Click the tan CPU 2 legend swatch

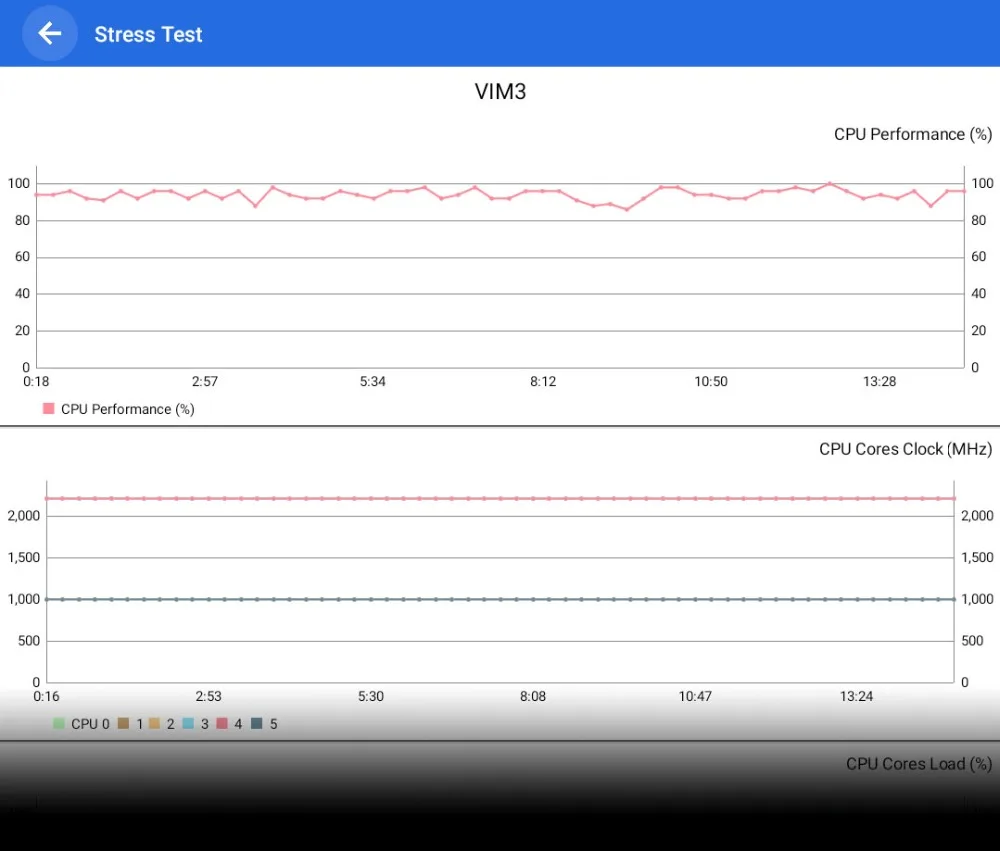154,723
